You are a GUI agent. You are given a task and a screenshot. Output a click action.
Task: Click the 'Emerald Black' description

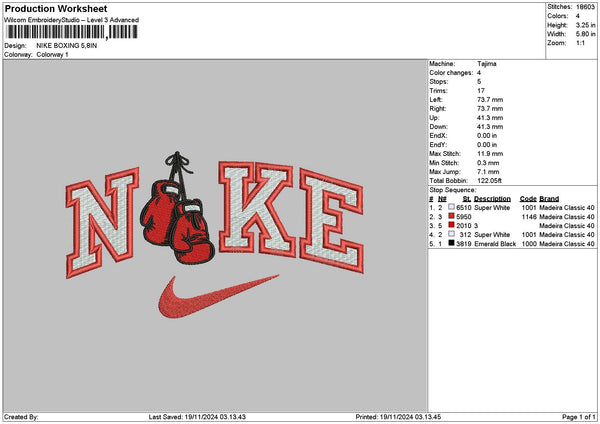click(x=495, y=244)
